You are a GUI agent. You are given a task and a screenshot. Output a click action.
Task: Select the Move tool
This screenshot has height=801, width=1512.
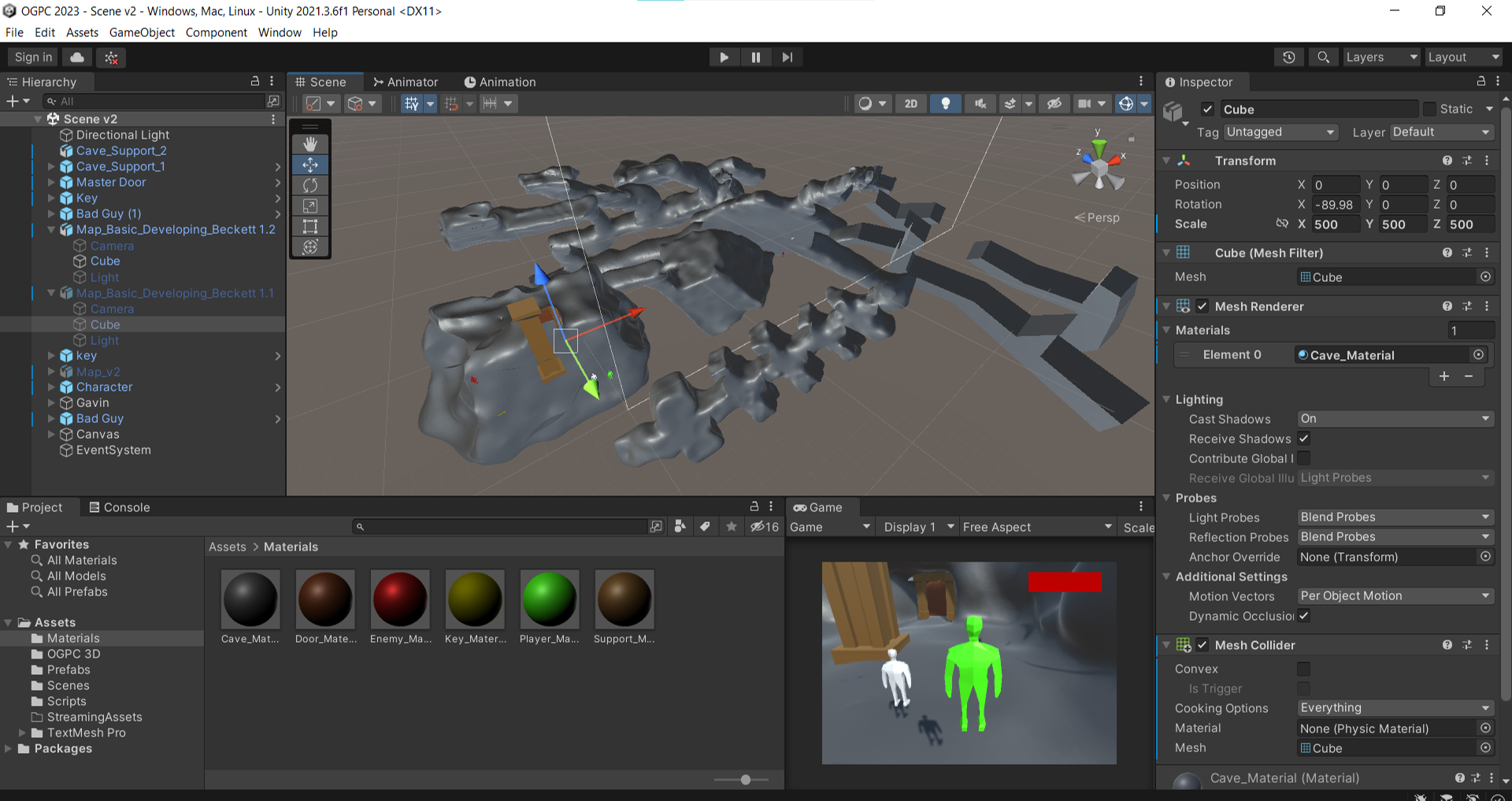click(x=309, y=165)
